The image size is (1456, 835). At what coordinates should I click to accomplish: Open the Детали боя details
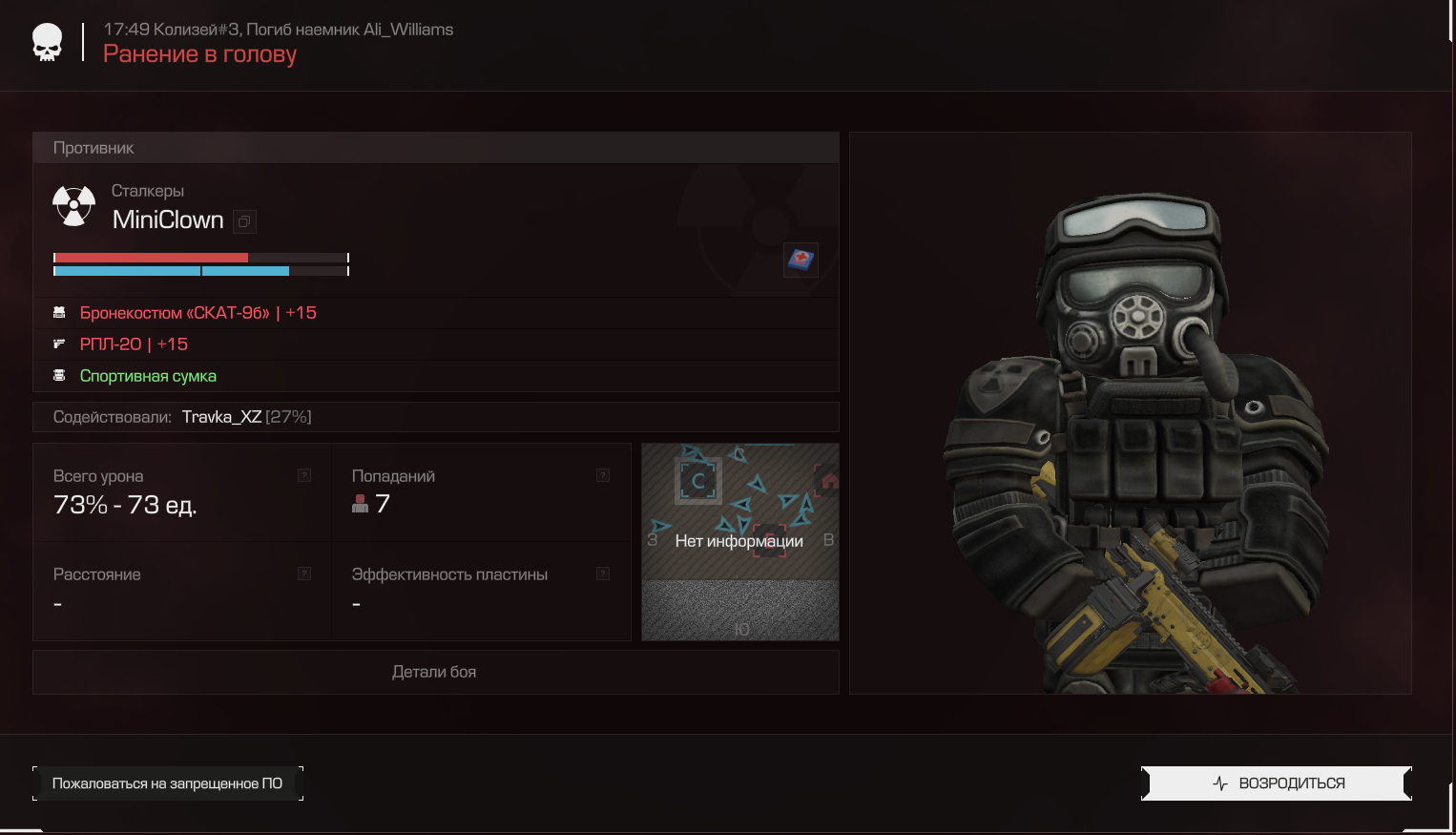(436, 672)
